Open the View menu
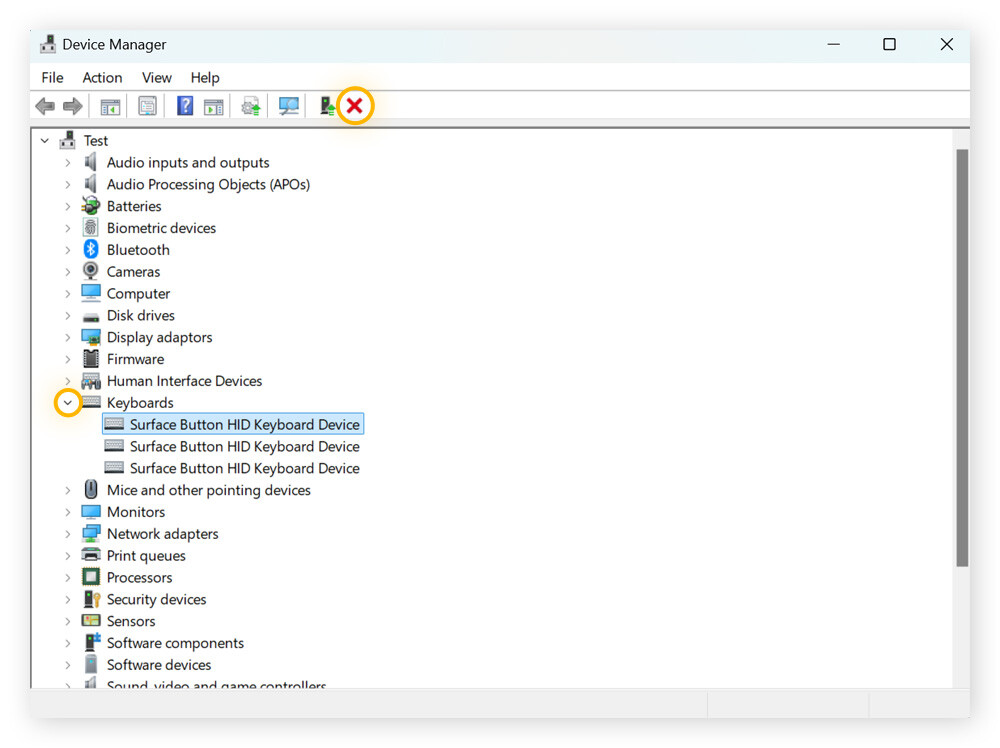 [157, 77]
